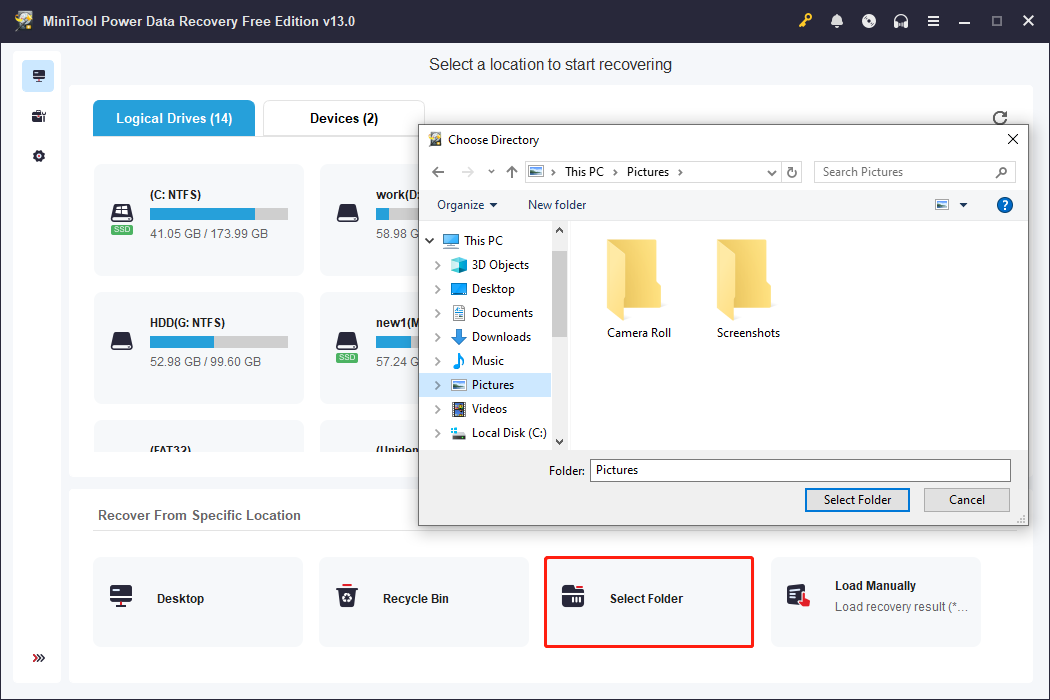Go forward in Choose Directory dialog
The height and width of the screenshot is (700, 1050).
[x=467, y=172]
